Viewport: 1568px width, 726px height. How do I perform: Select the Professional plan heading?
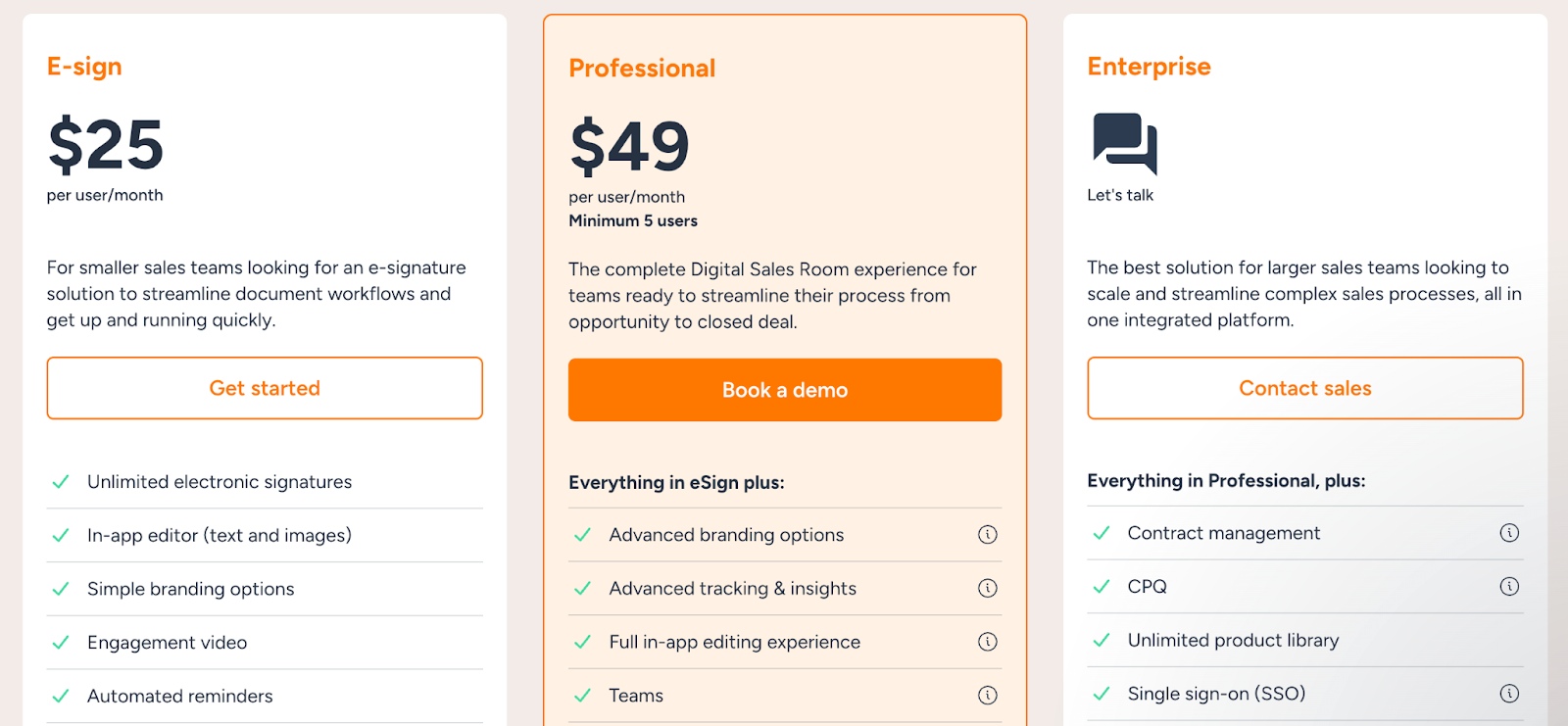click(642, 69)
